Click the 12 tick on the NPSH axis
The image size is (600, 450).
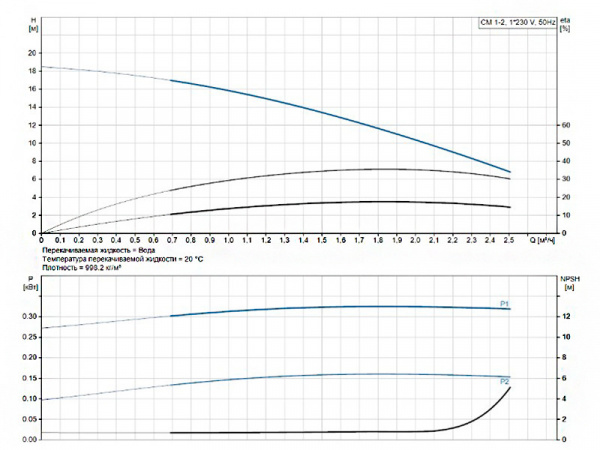pyautogui.click(x=565, y=316)
